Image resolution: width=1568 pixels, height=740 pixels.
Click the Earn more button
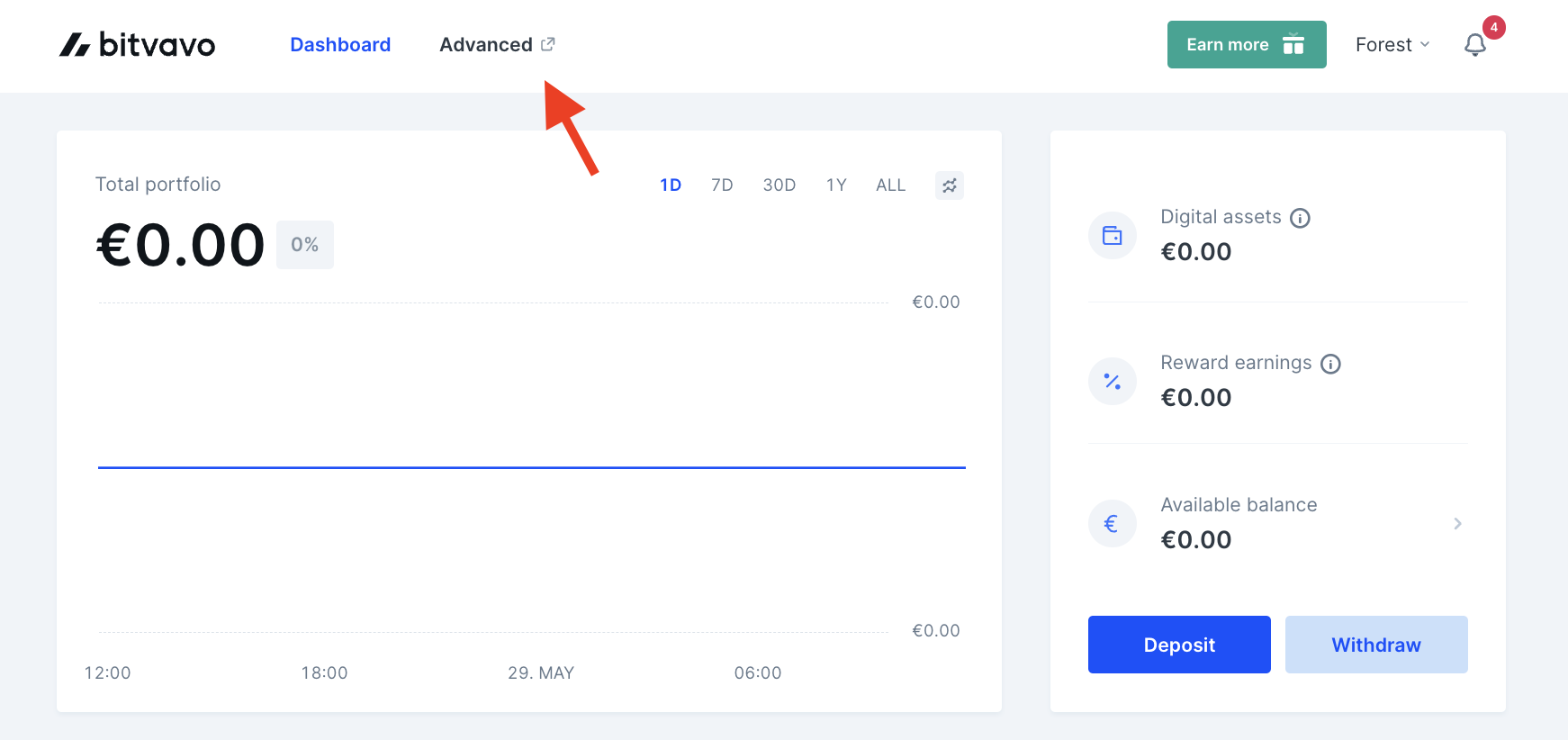(1247, 45)
